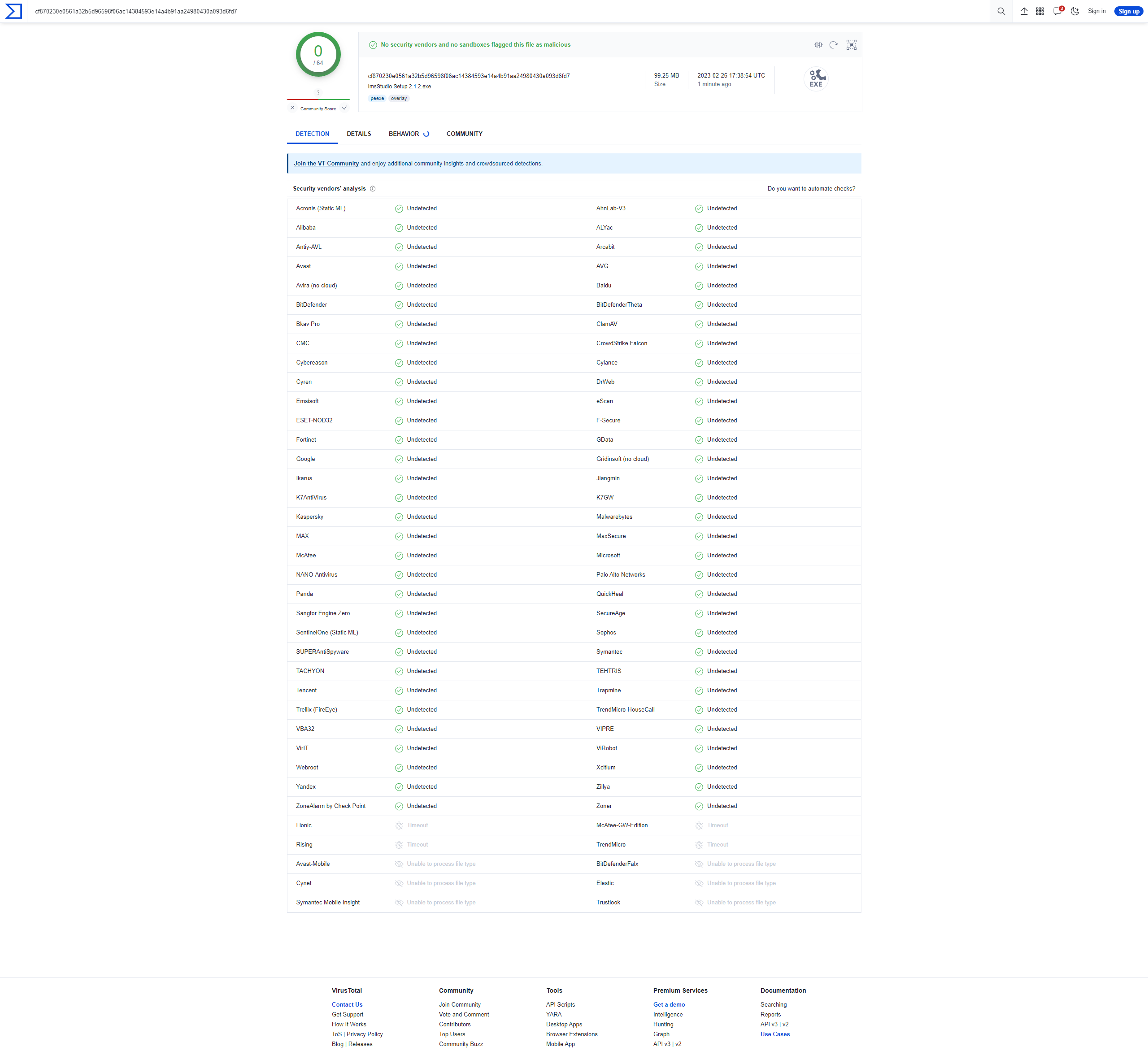Switch to the DETAILS tab
The width and height of the screenshot is (1148, 1064).
[359, 134]
